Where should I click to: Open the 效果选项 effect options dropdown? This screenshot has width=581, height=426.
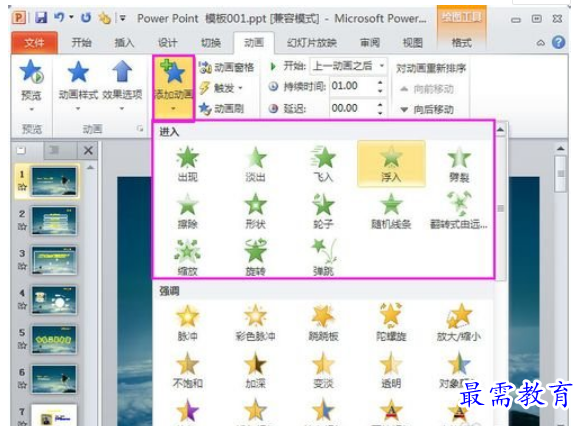[122, 85]
